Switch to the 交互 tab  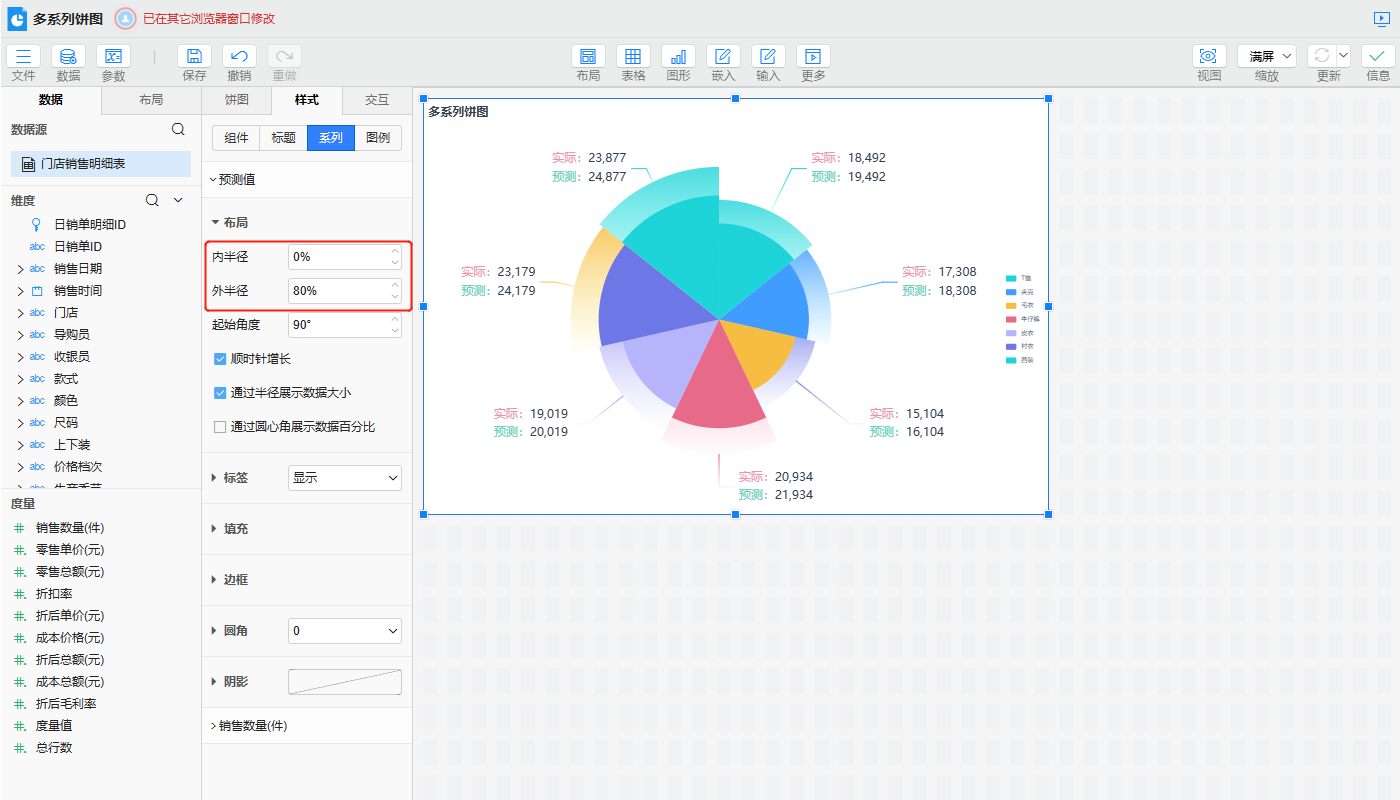(x=376, y=100)
